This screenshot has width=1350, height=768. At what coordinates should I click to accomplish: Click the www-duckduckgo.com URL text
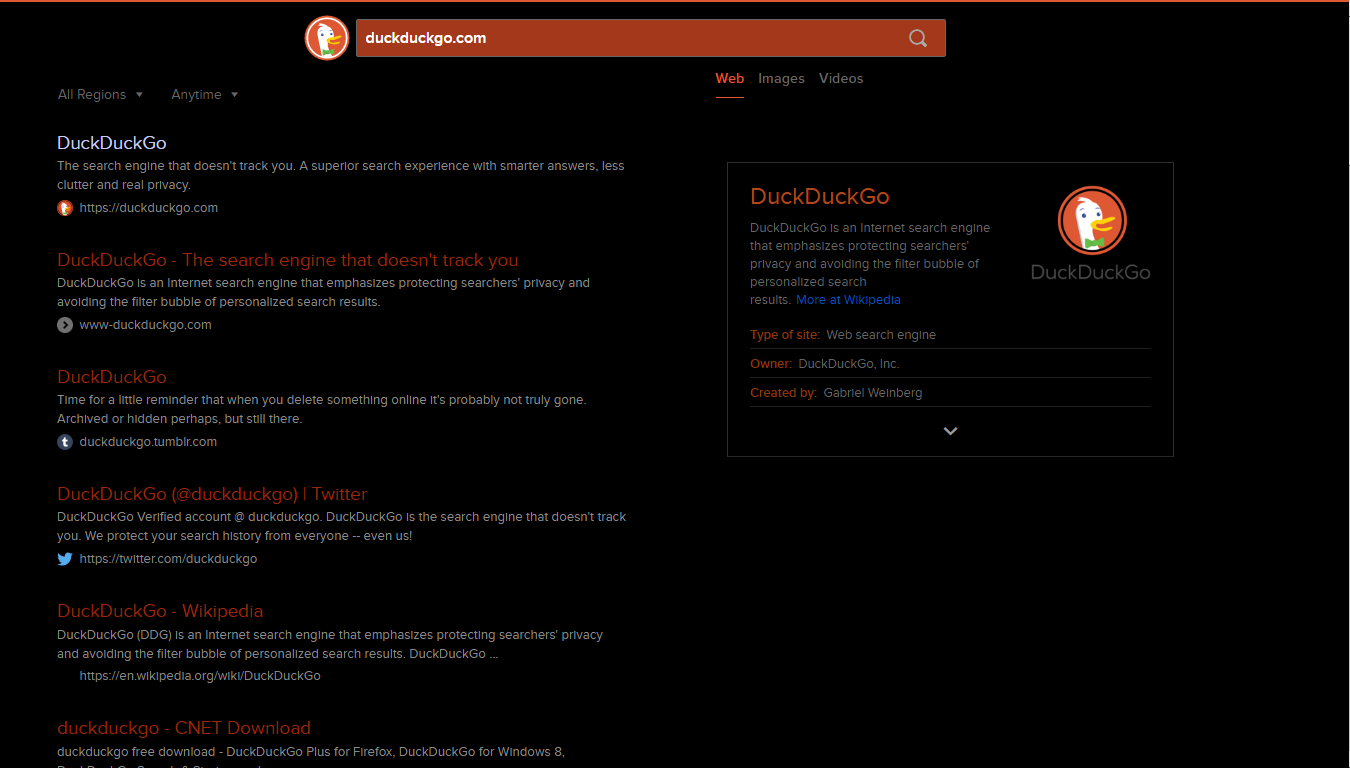coord(146,325)
